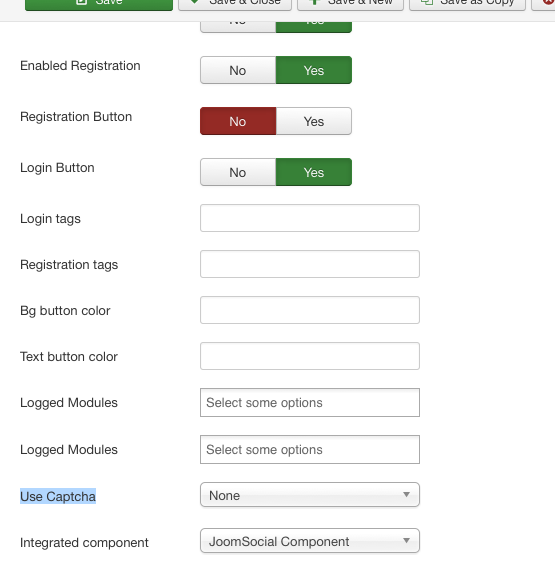Click the Save & New button
Screen dimensions: 555x579
350,4
